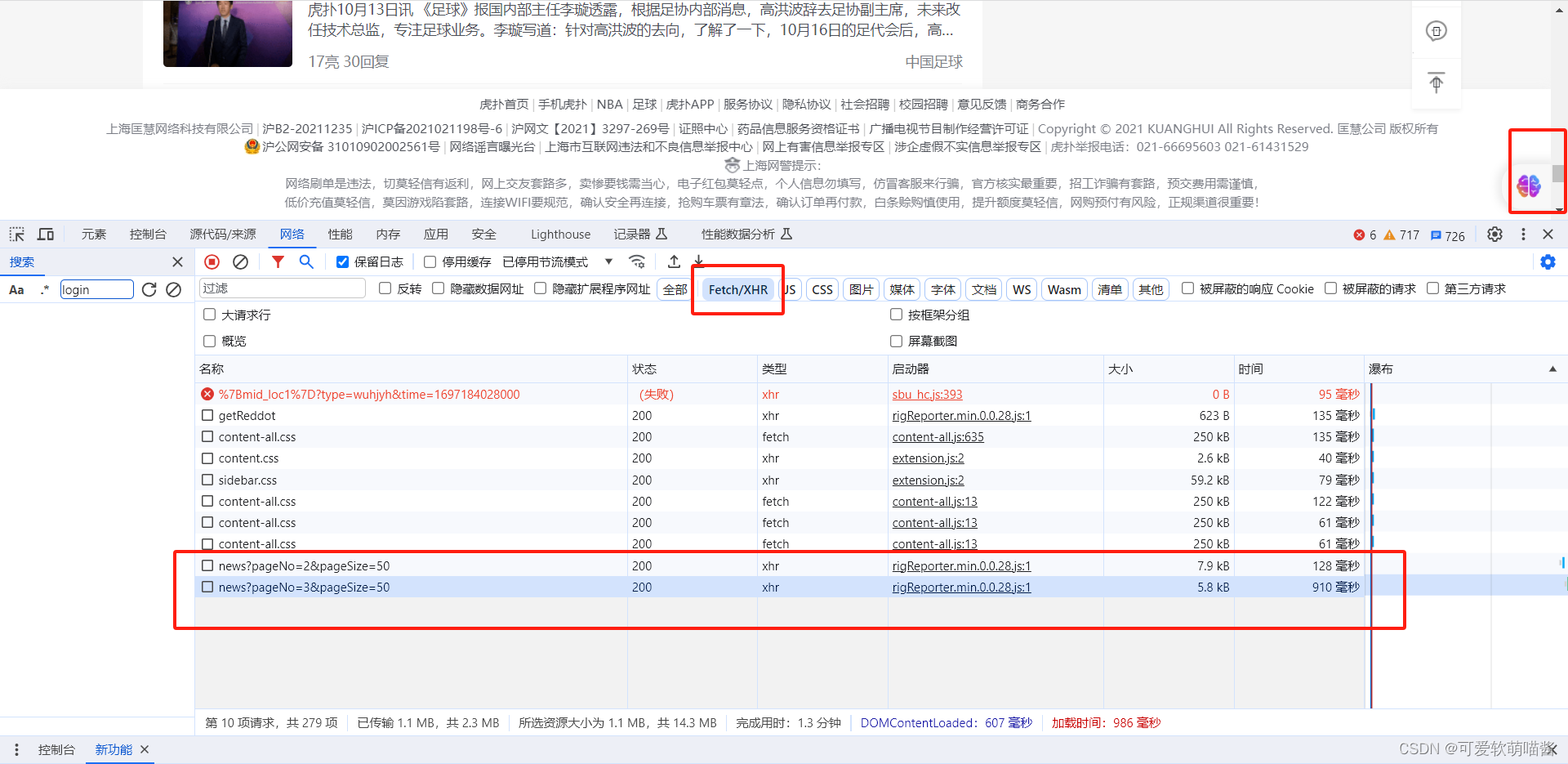Screen dimensions: 1568x764
Task: Open initiator link sbu_hc.js:393
Action: point(927,395)
